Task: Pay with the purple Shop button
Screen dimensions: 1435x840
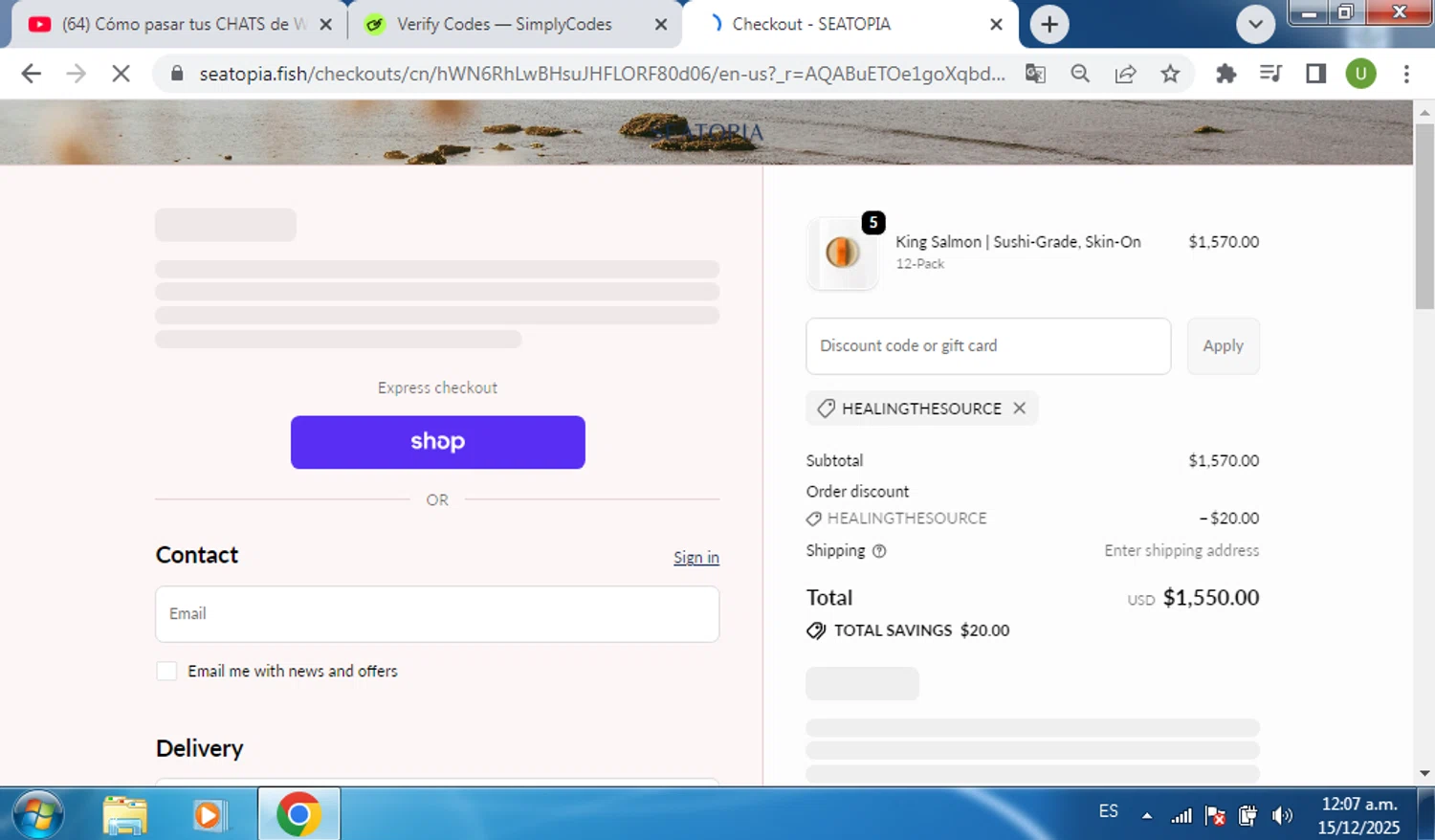Action: 437,442
